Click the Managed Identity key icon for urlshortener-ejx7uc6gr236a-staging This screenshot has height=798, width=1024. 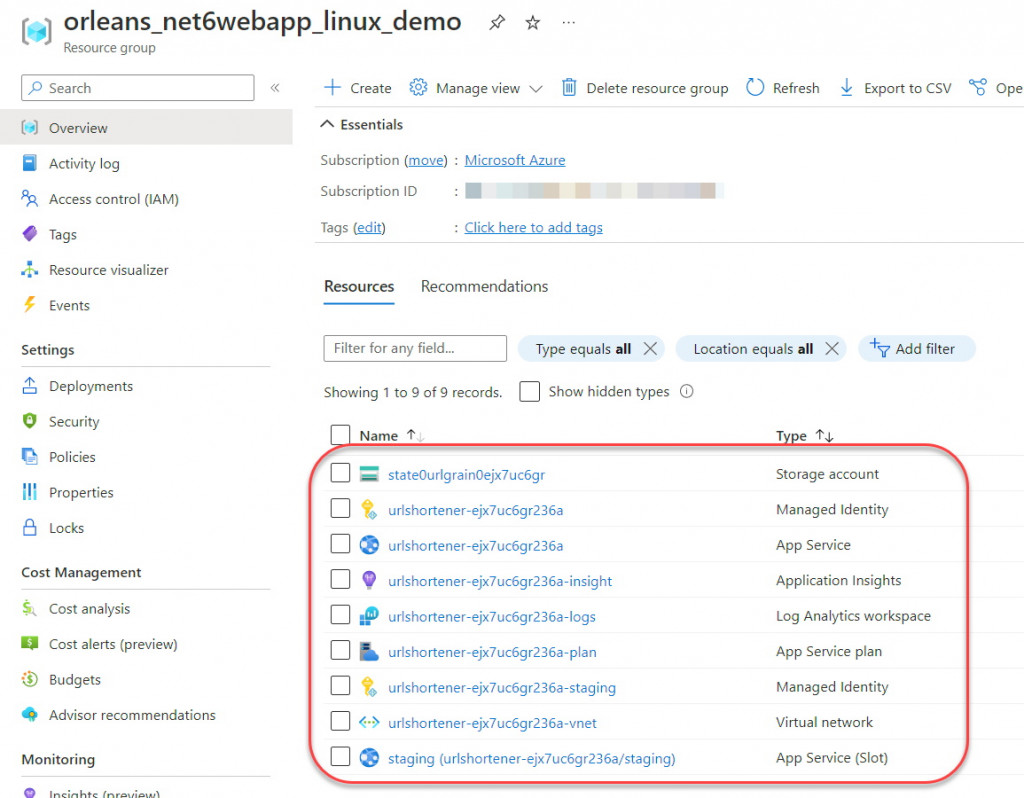[x=369, y=686]
